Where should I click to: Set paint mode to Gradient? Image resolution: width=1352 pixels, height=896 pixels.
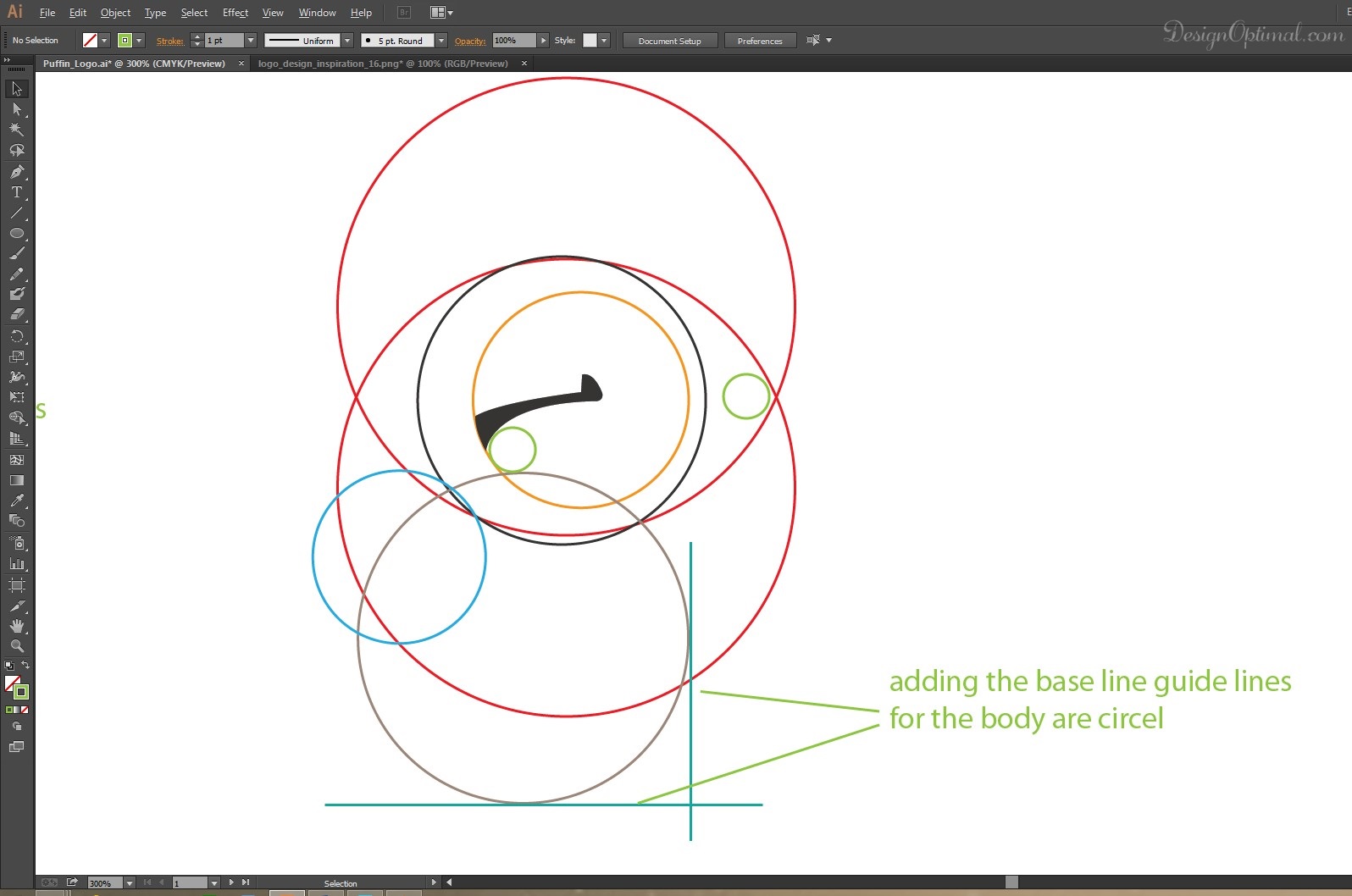click(x=17, y=710)
